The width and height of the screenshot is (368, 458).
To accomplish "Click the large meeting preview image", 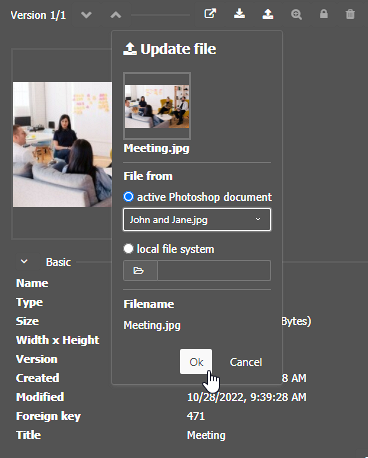I will click(x=62, y=144).
